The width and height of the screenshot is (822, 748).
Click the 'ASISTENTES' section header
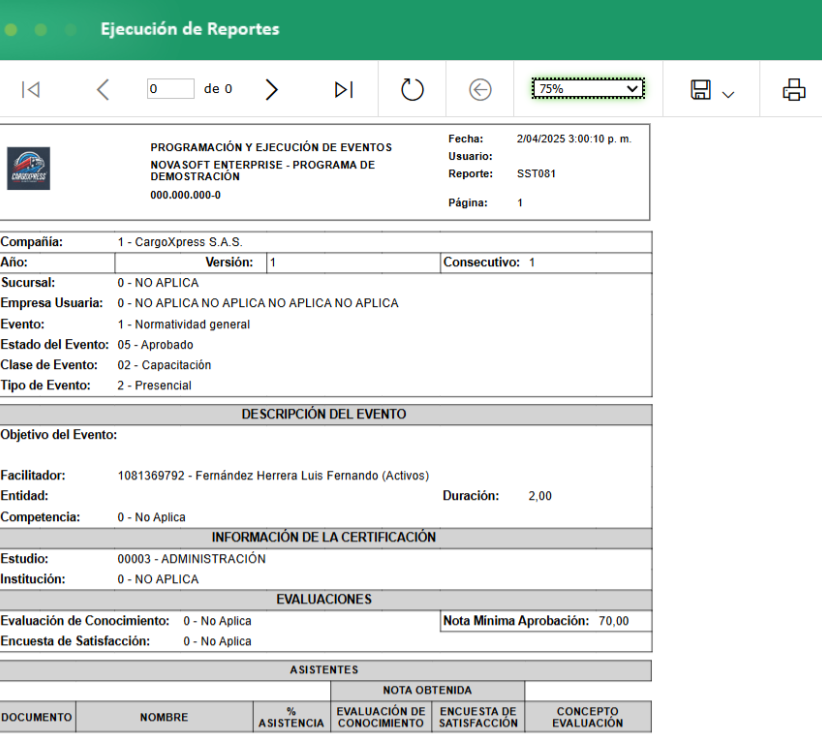pyautogui.click(x=324, y=670)
